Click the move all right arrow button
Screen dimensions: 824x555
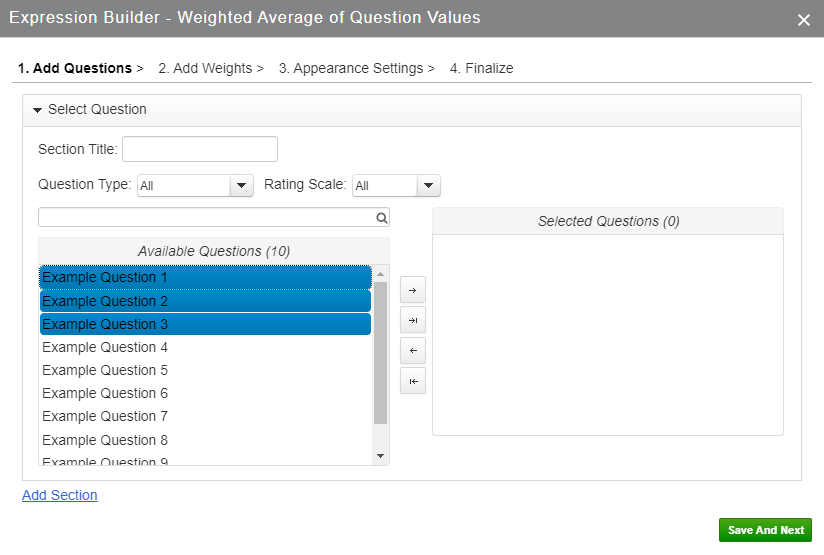(412, 320)
